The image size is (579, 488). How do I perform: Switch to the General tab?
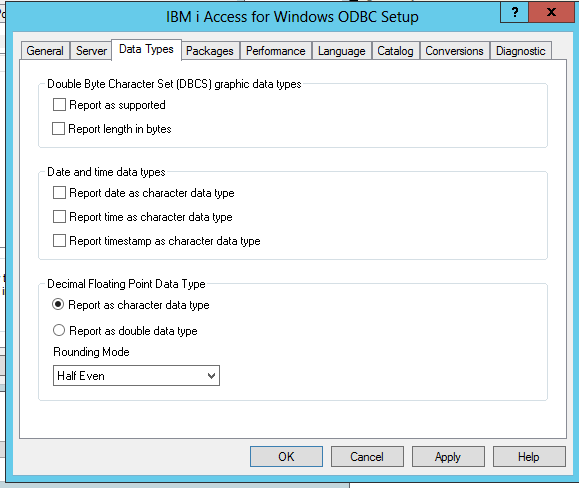[x=45, y=51]
